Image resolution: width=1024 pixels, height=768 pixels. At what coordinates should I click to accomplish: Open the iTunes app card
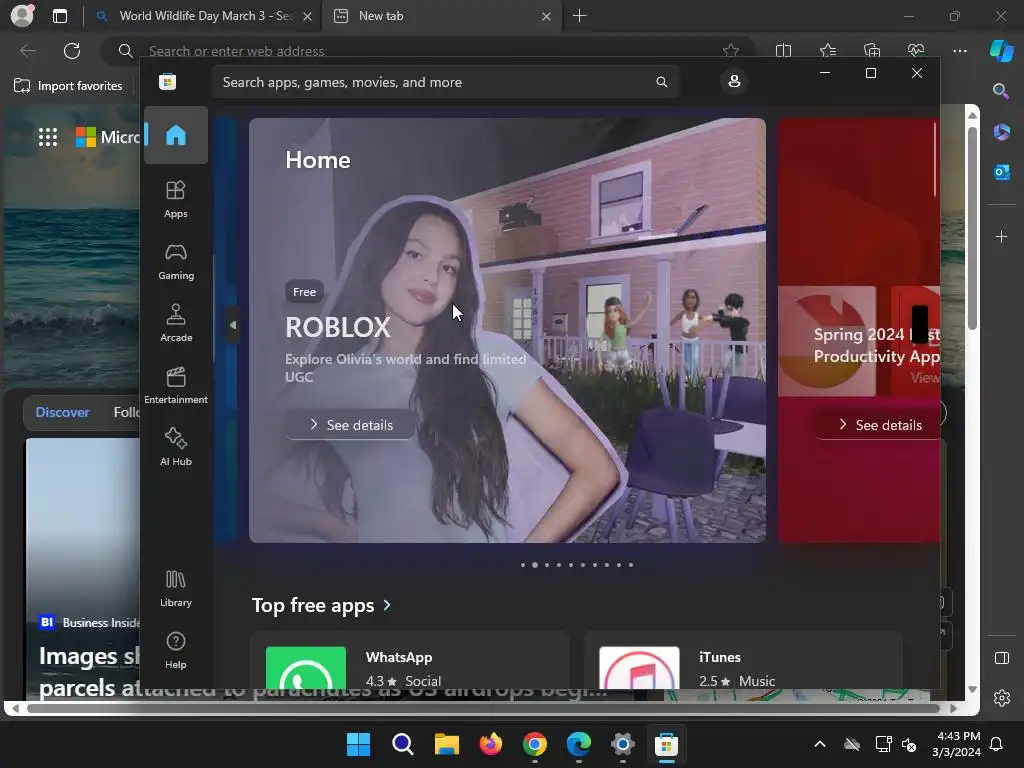(743, 660)
